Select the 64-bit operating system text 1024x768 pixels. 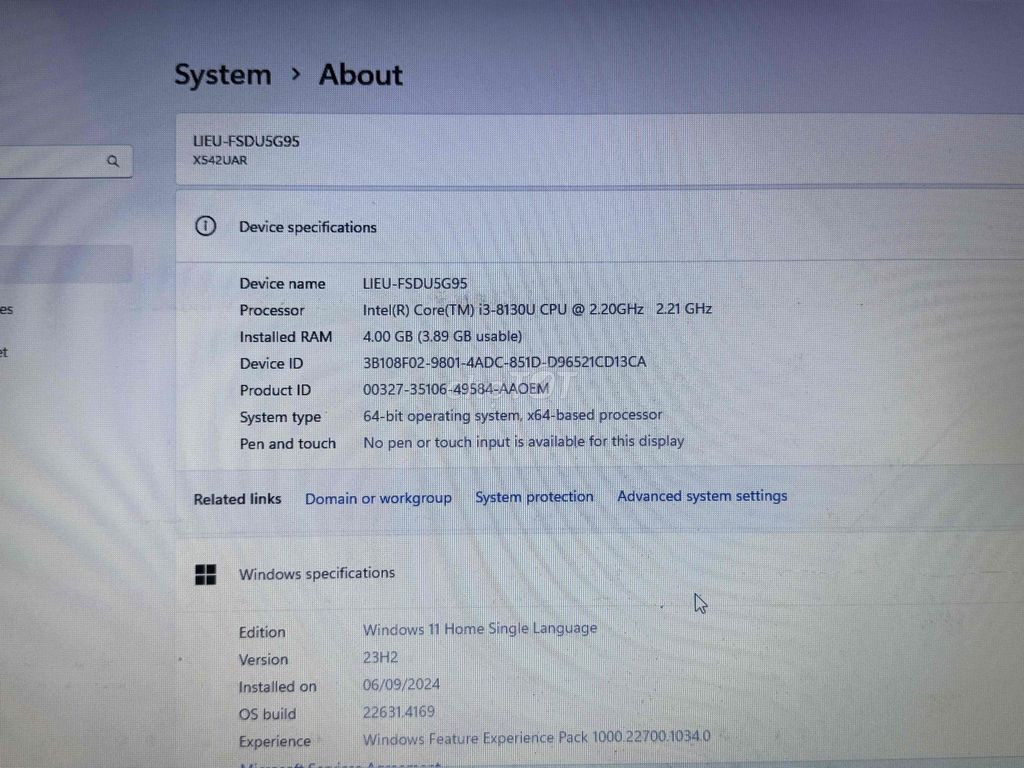tap(513, 415)
